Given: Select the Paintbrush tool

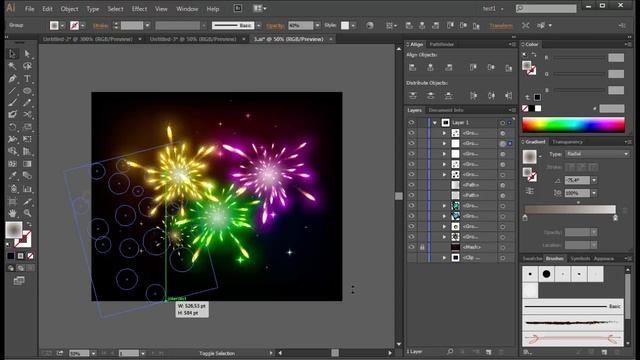Looking at the screenshot, I should [12, 103].
